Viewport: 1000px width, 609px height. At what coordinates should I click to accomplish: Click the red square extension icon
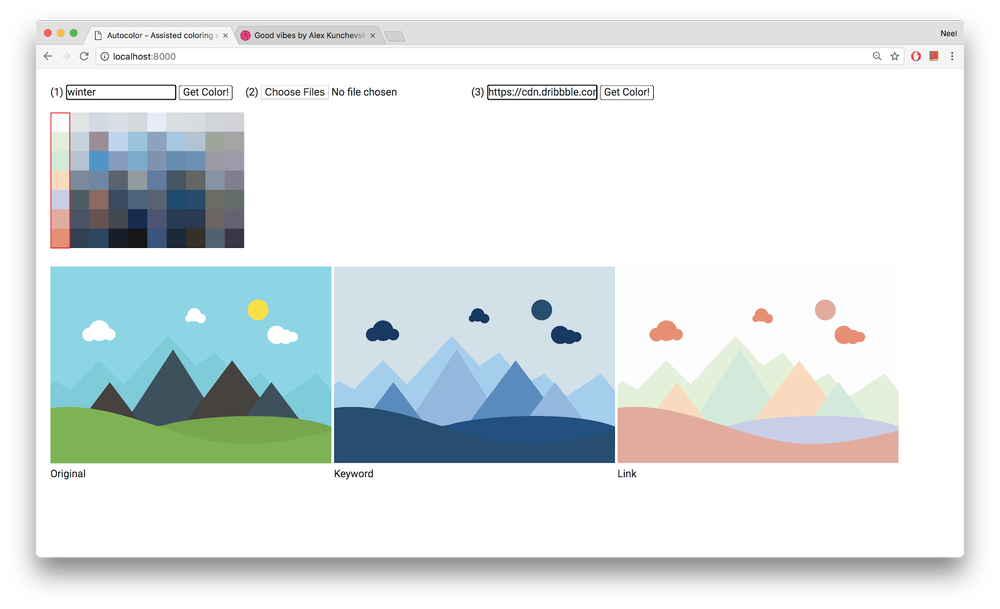pos(933,57)
